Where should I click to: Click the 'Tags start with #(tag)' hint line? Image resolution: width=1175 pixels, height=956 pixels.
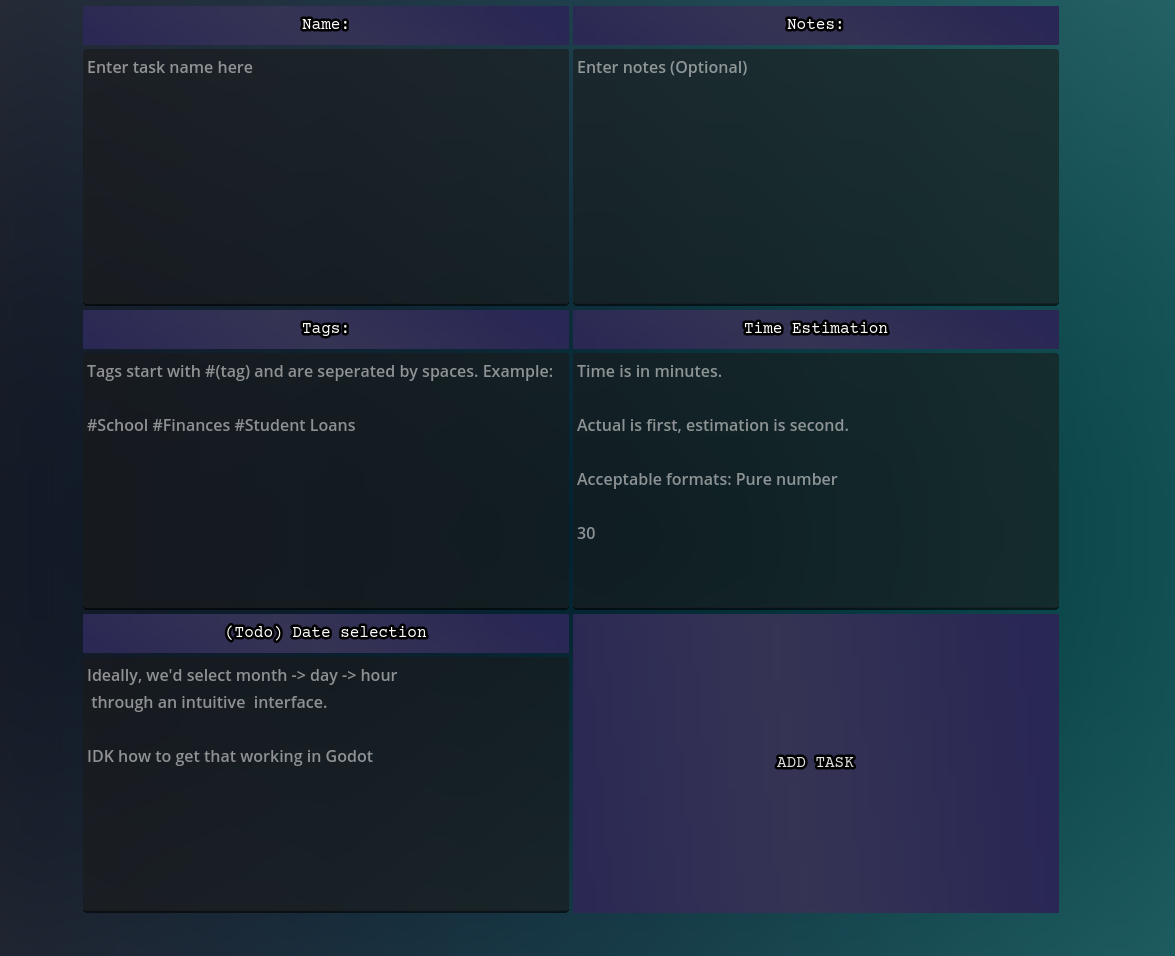tap(319, 371)
